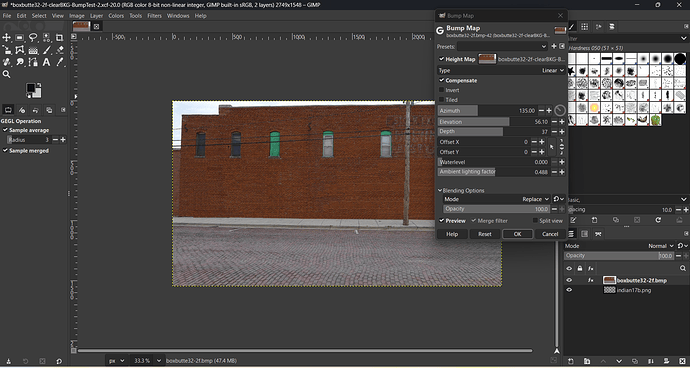Open the File menu

point(7,16)
